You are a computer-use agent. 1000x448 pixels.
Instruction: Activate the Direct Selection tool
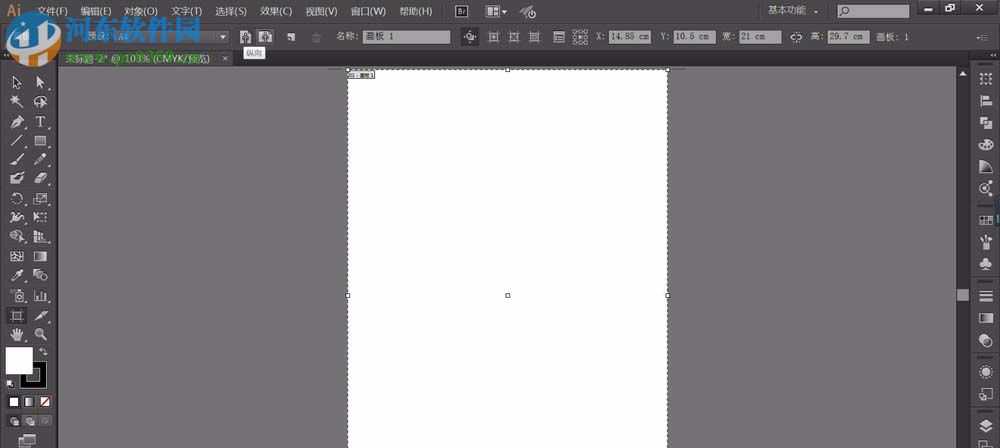(41, 83)
